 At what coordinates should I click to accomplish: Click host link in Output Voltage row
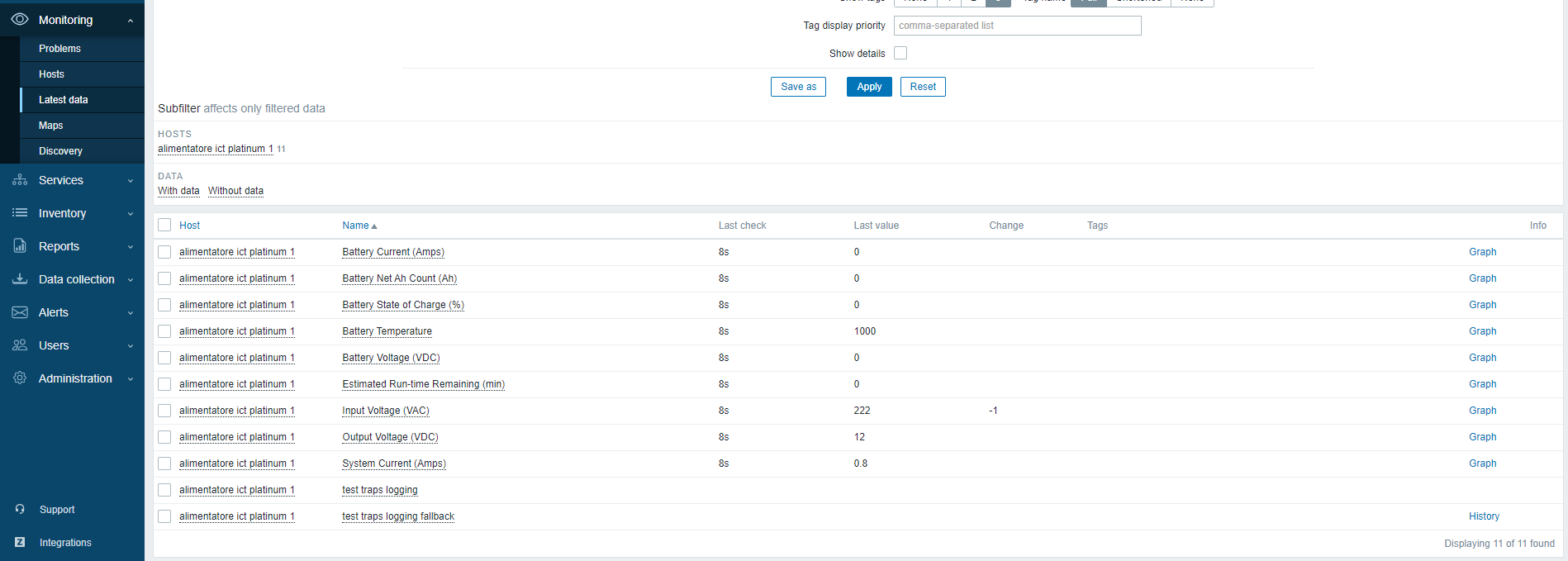[236, 437]
